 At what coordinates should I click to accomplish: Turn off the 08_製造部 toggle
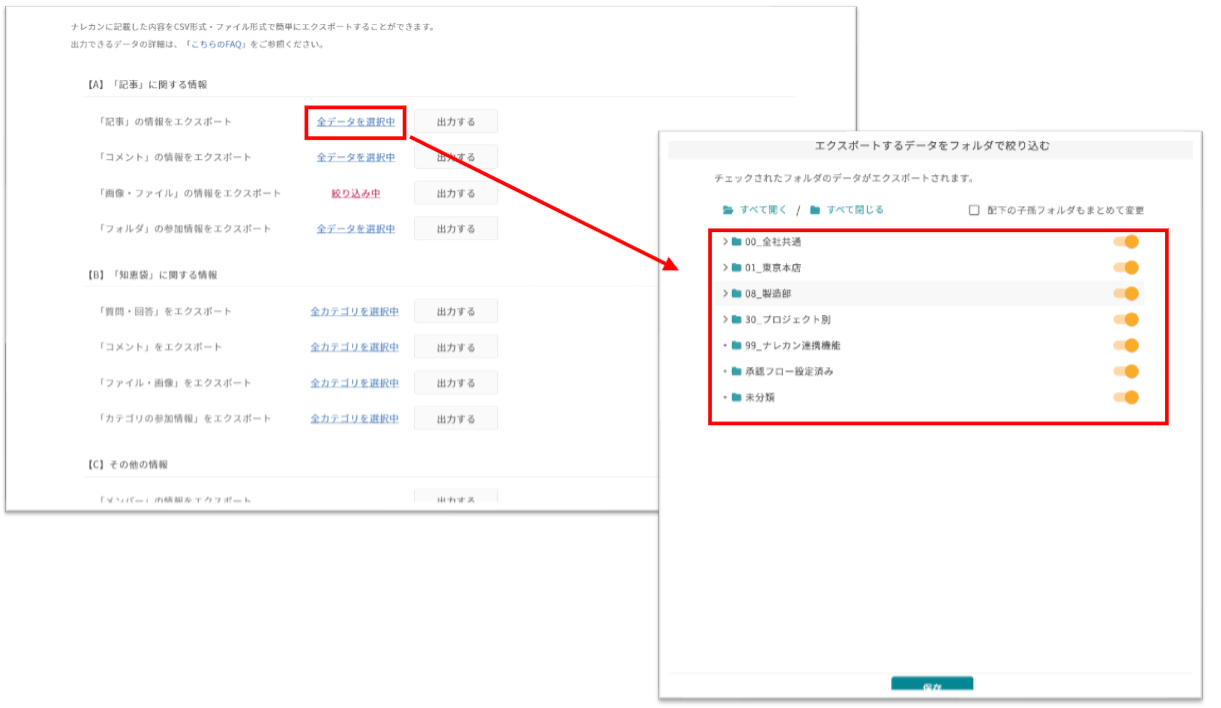pyautogui.click(x=1126, y=294)
